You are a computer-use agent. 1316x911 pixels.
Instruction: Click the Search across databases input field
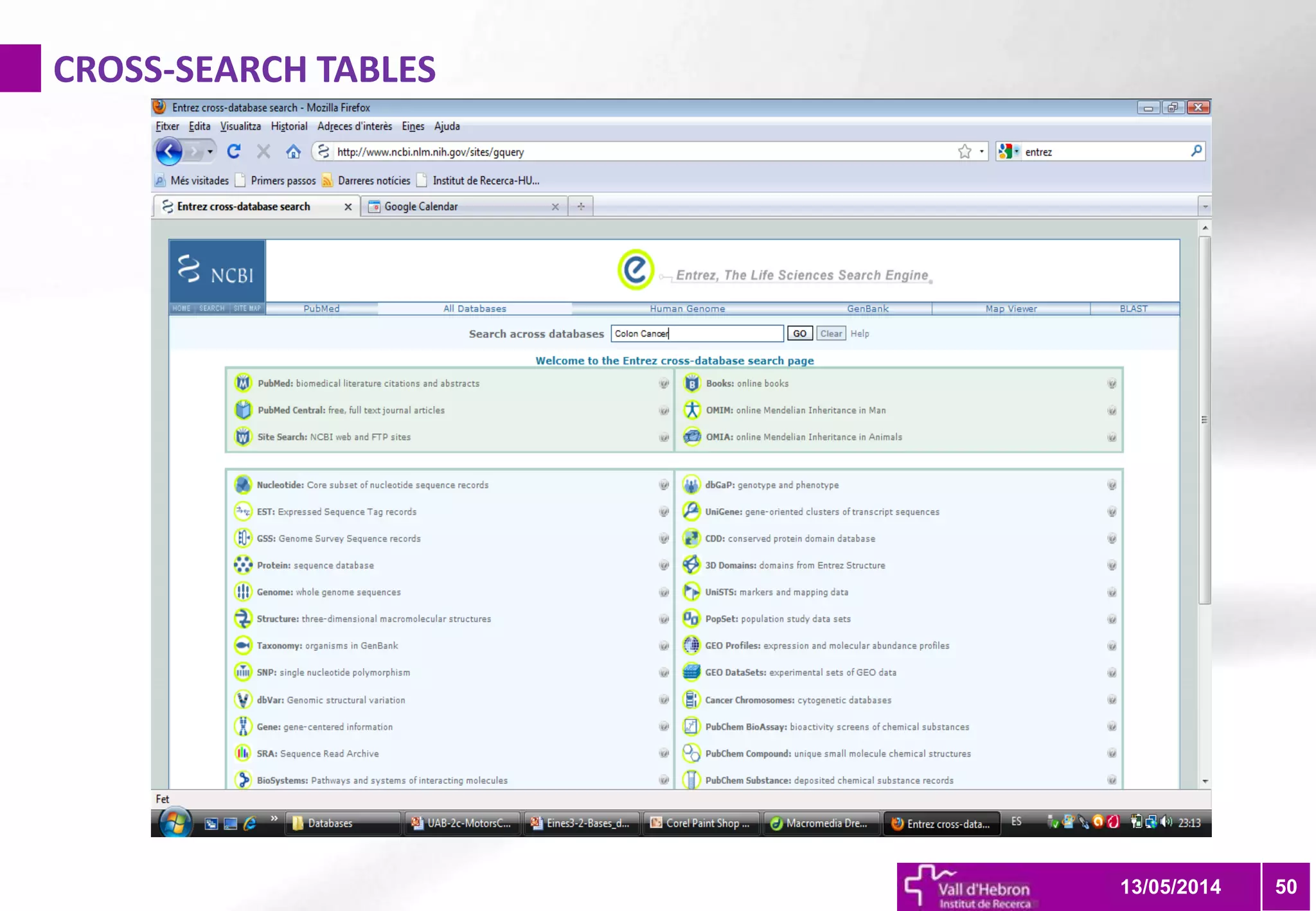point(697,333)
